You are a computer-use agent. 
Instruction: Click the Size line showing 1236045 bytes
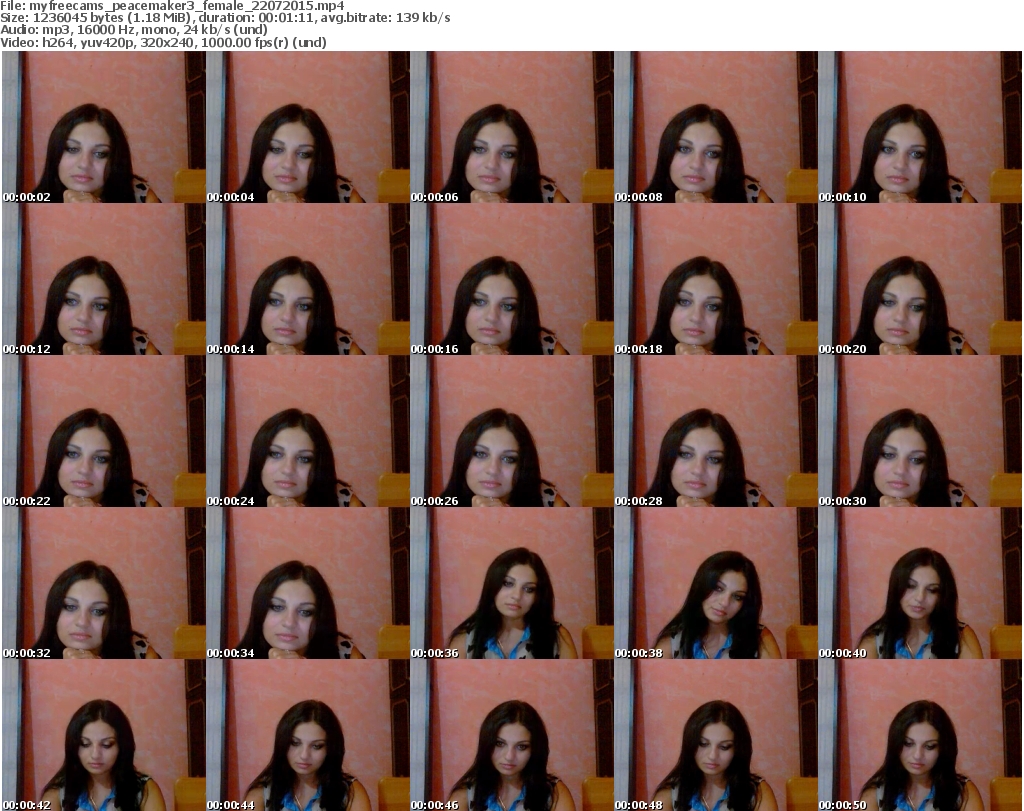point(225,18)
